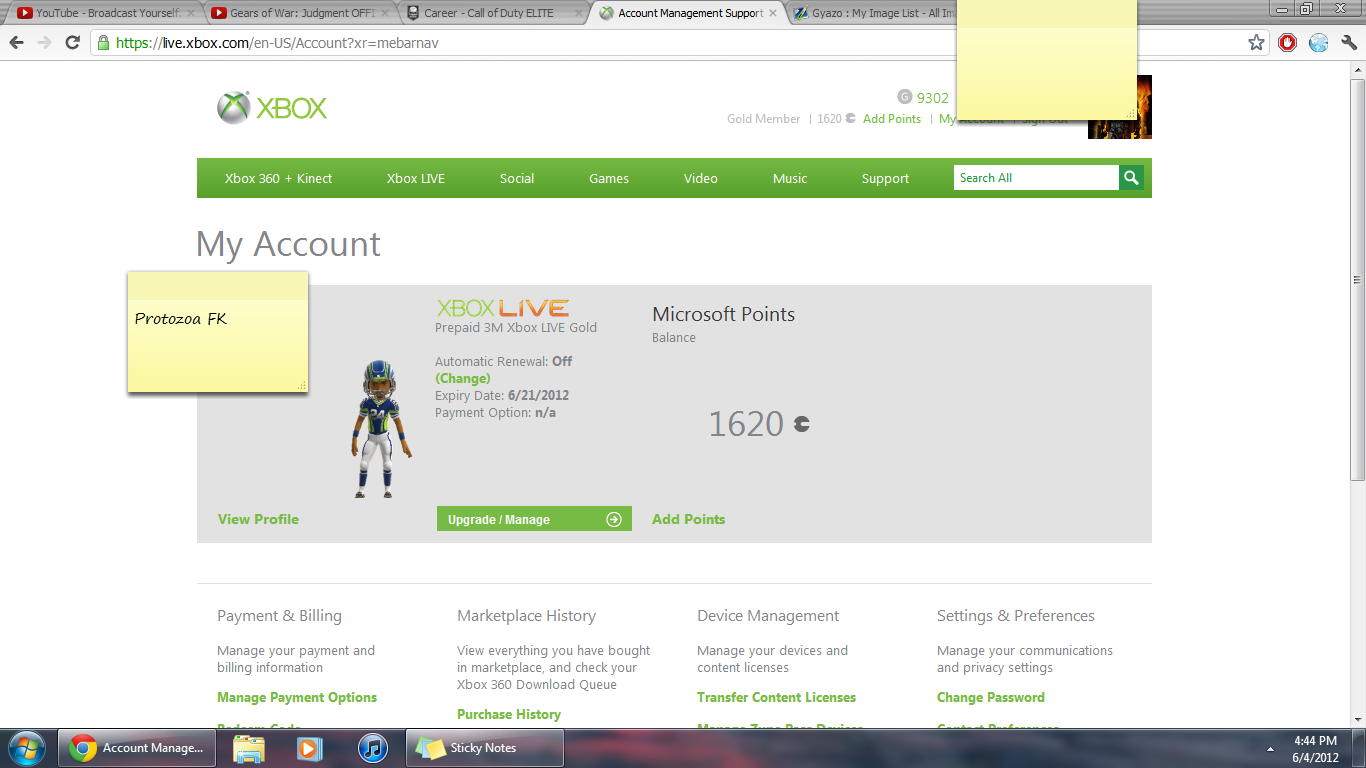Bookmark this page with the star icon

pyautogui.click(x=1257, y=43)
